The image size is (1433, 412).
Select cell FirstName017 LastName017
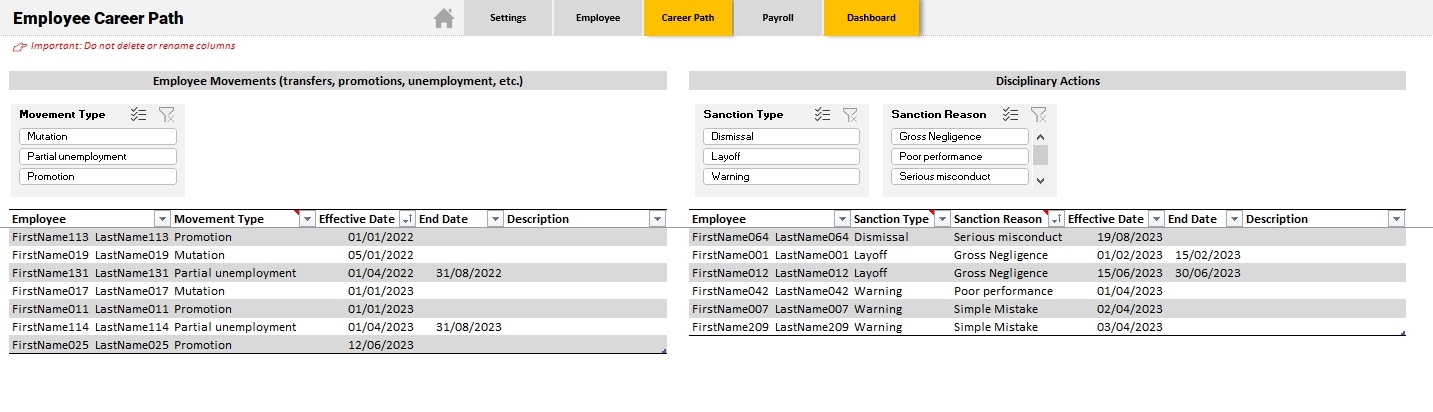coord(90,291)
